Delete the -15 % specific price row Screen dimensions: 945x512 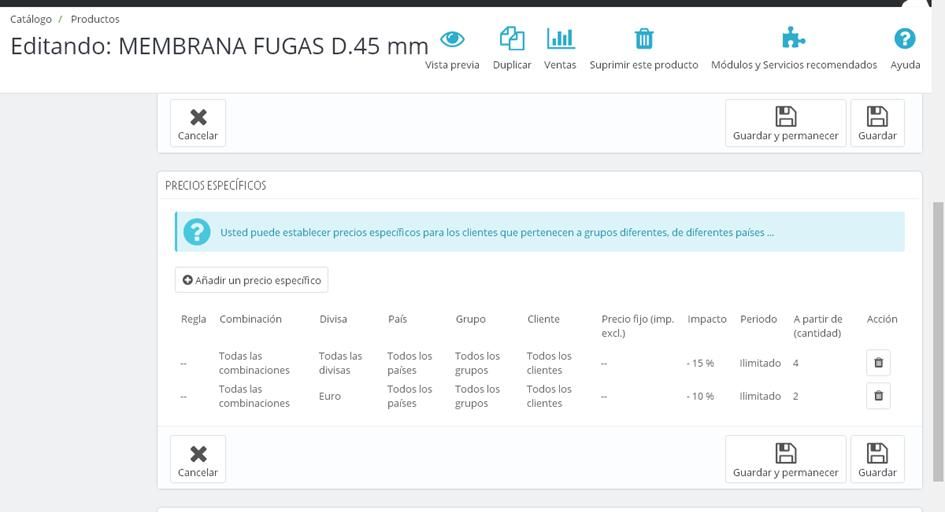pyautogui.click(x=878, y=363)
